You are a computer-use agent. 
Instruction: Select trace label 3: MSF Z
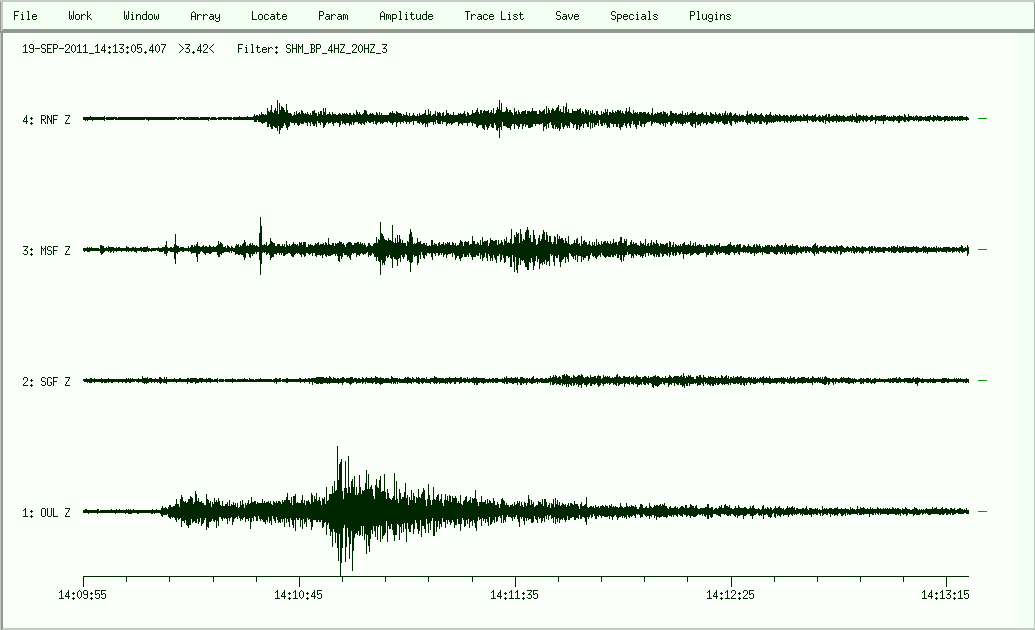pyautogui.click(x=46, y=251)
